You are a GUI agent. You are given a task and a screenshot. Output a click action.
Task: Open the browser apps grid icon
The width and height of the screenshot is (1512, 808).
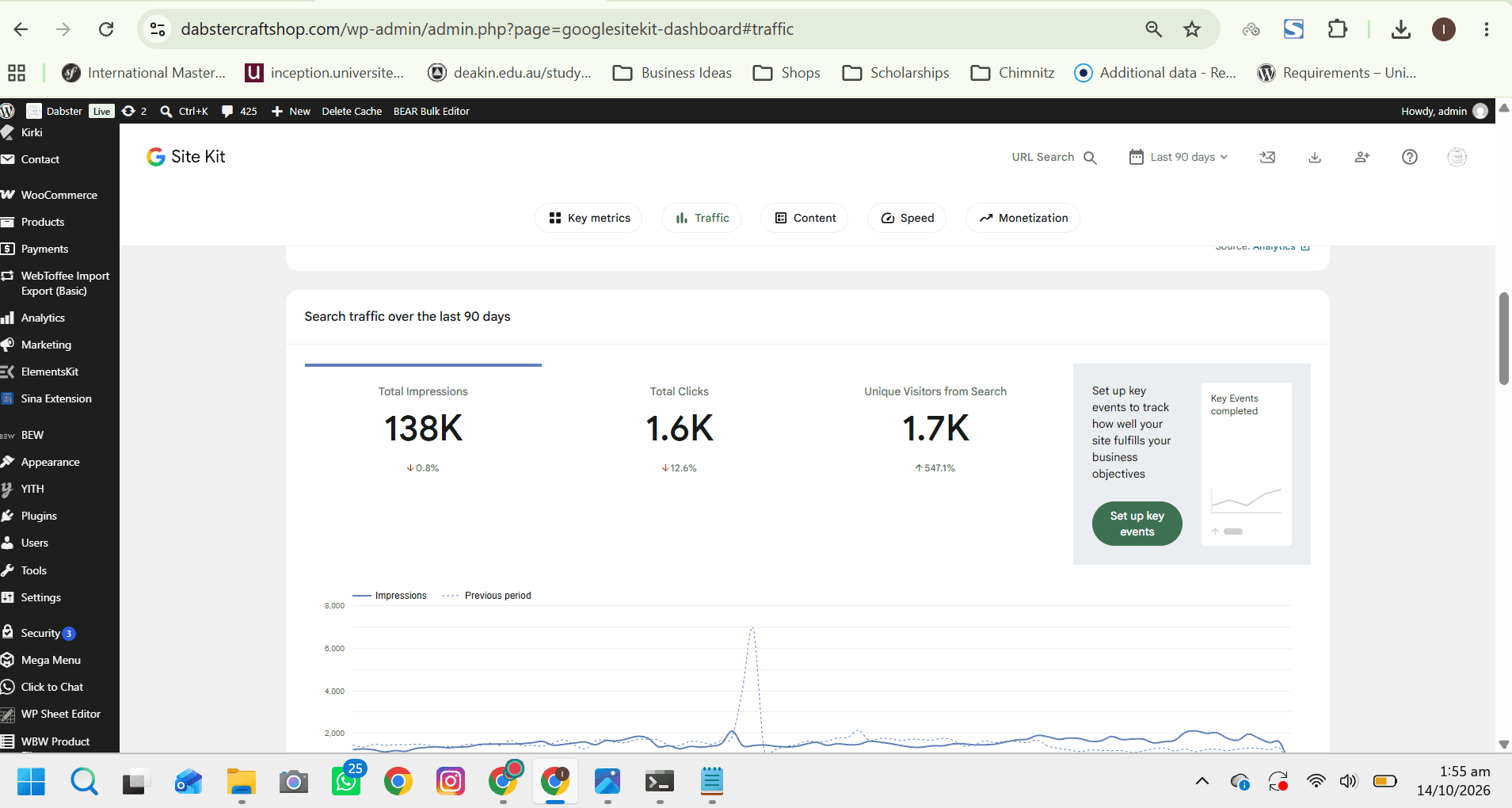[17, 73]
